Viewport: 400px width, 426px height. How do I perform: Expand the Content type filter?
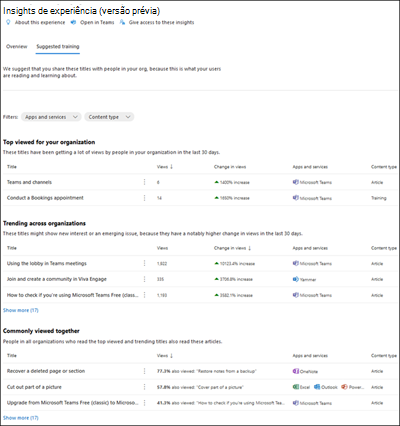(x=109, y=117)
